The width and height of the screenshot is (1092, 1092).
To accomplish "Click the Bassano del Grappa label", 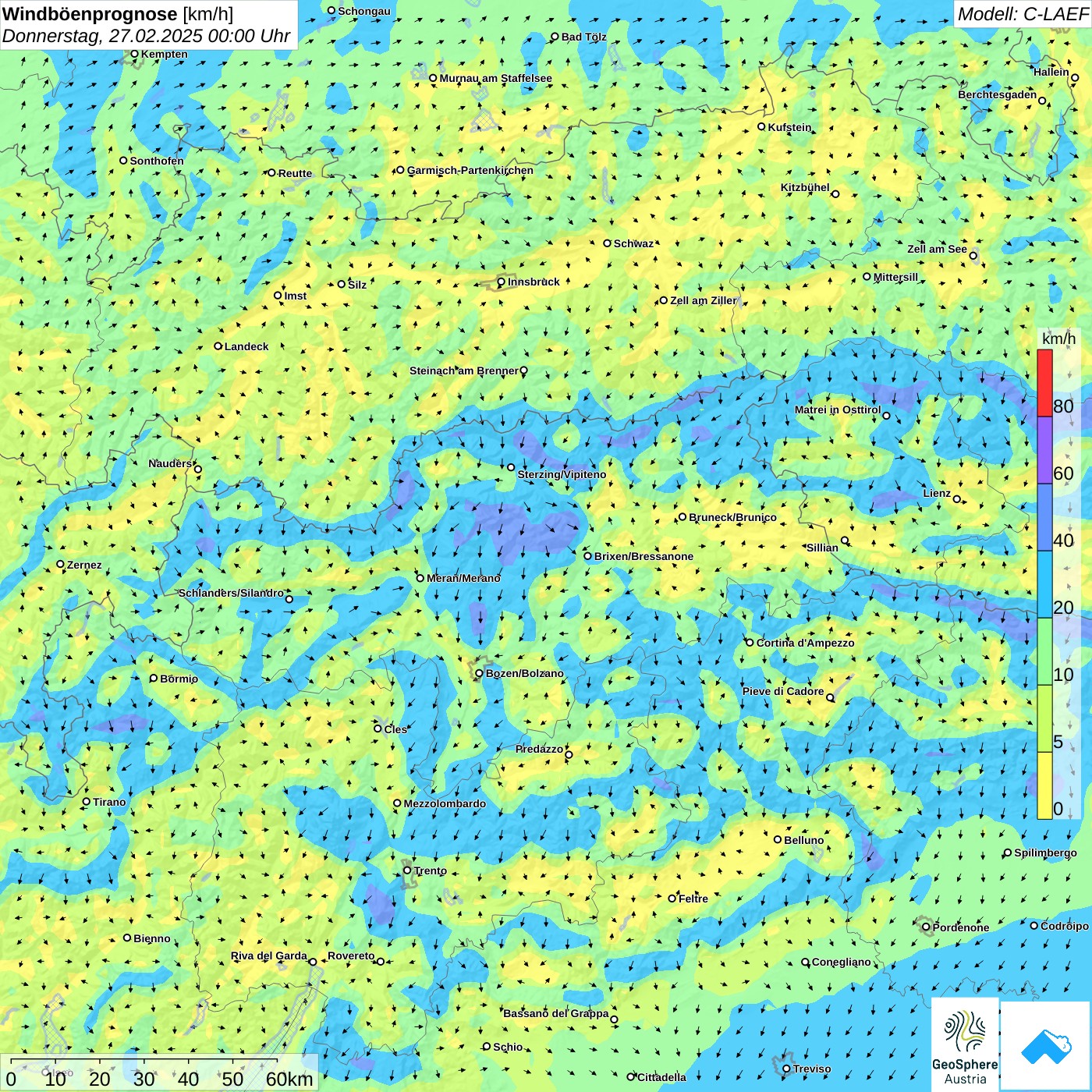I will pyautogui.click(x=555, y=1013).
